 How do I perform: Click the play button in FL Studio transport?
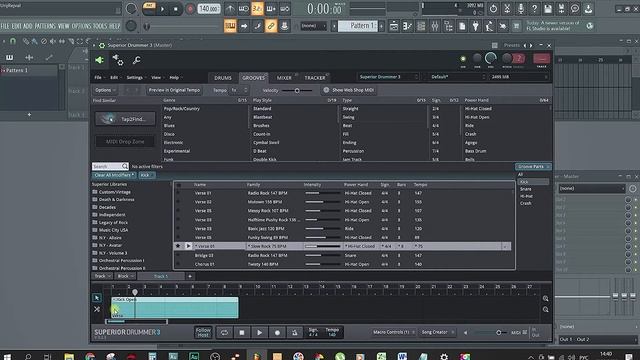point(162,9)
